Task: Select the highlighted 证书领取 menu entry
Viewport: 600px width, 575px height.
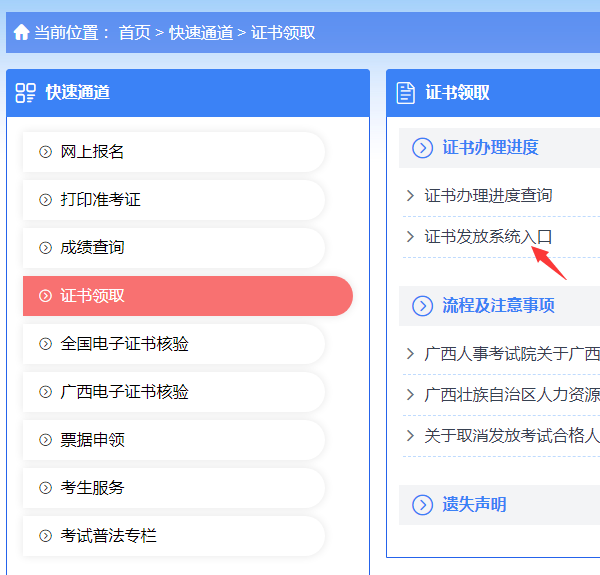Action: 188,296
